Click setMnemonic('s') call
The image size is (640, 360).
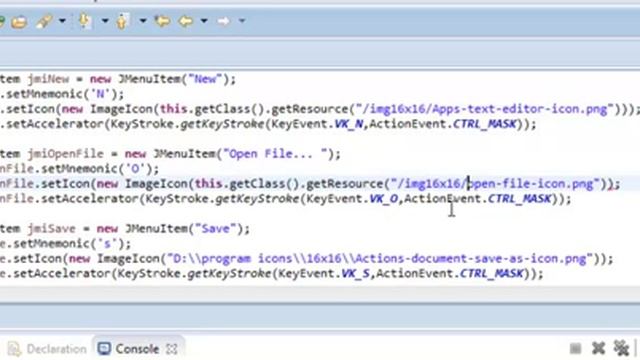(x=72, y=244)
